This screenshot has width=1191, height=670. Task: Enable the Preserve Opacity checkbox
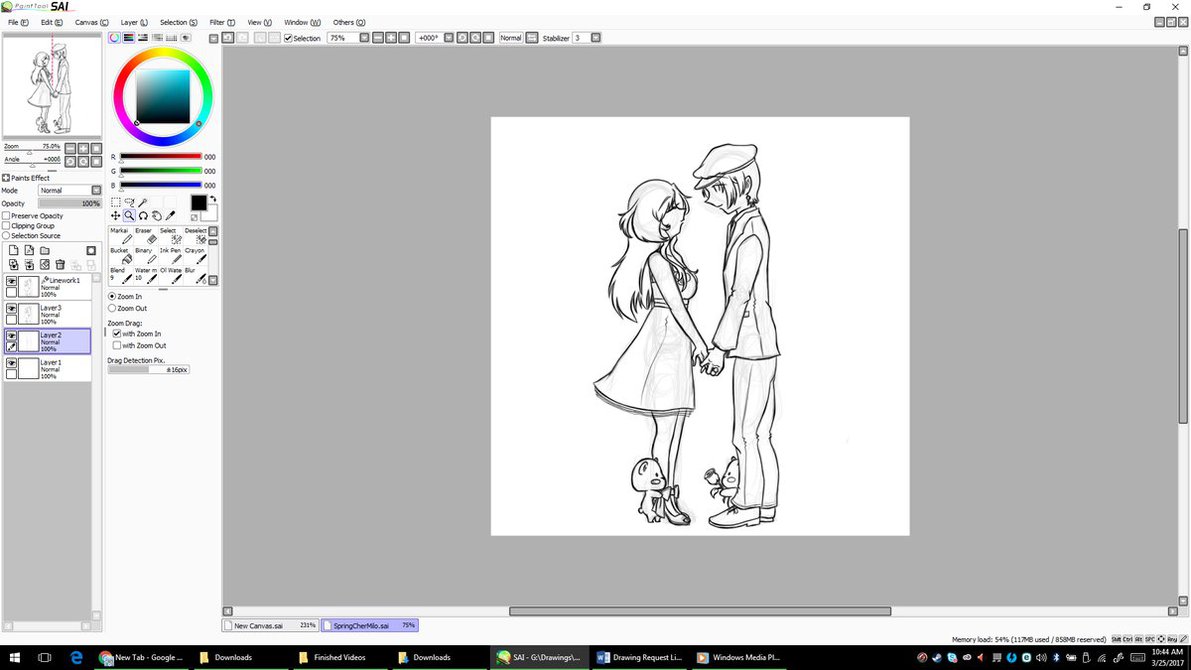point(6,216)
